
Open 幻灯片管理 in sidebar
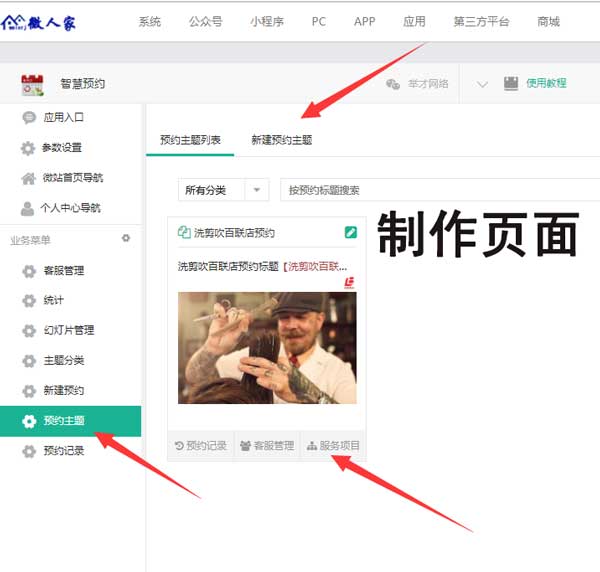click(x=69, y=330)
